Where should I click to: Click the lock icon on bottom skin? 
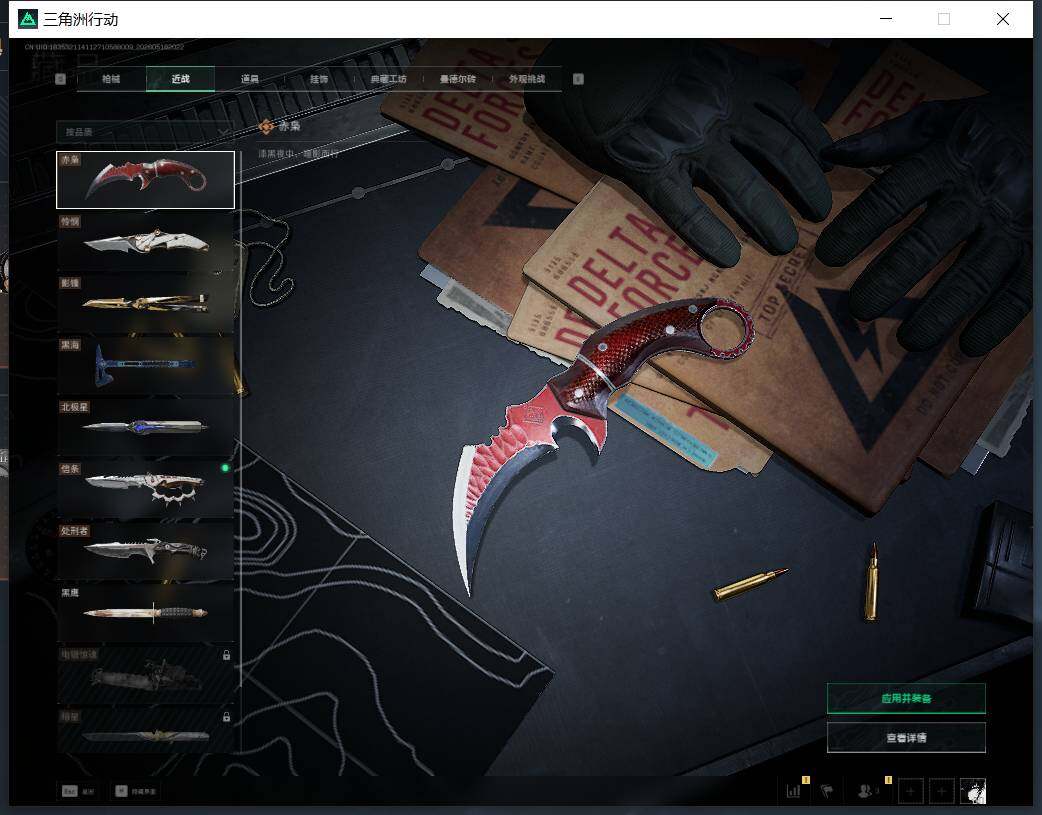226,717
